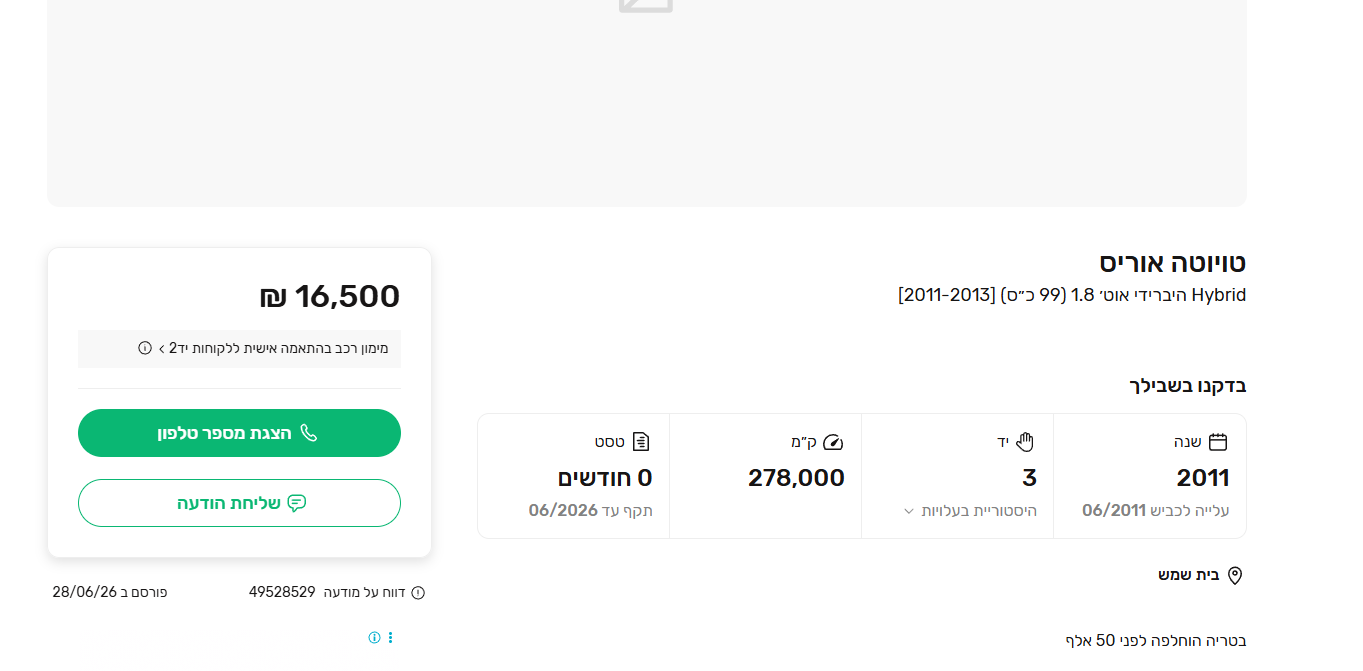Click the test validity date 06/2026
Viewport: 1363px width, 671px height.
[x=563, y=511]
